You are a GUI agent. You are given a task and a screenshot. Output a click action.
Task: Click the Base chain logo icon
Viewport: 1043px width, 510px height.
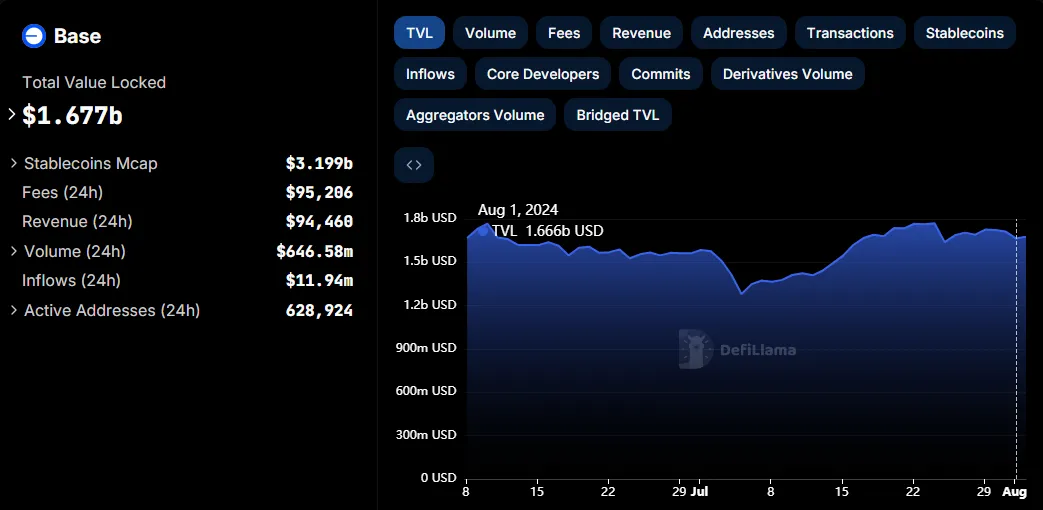coord(33,35)
